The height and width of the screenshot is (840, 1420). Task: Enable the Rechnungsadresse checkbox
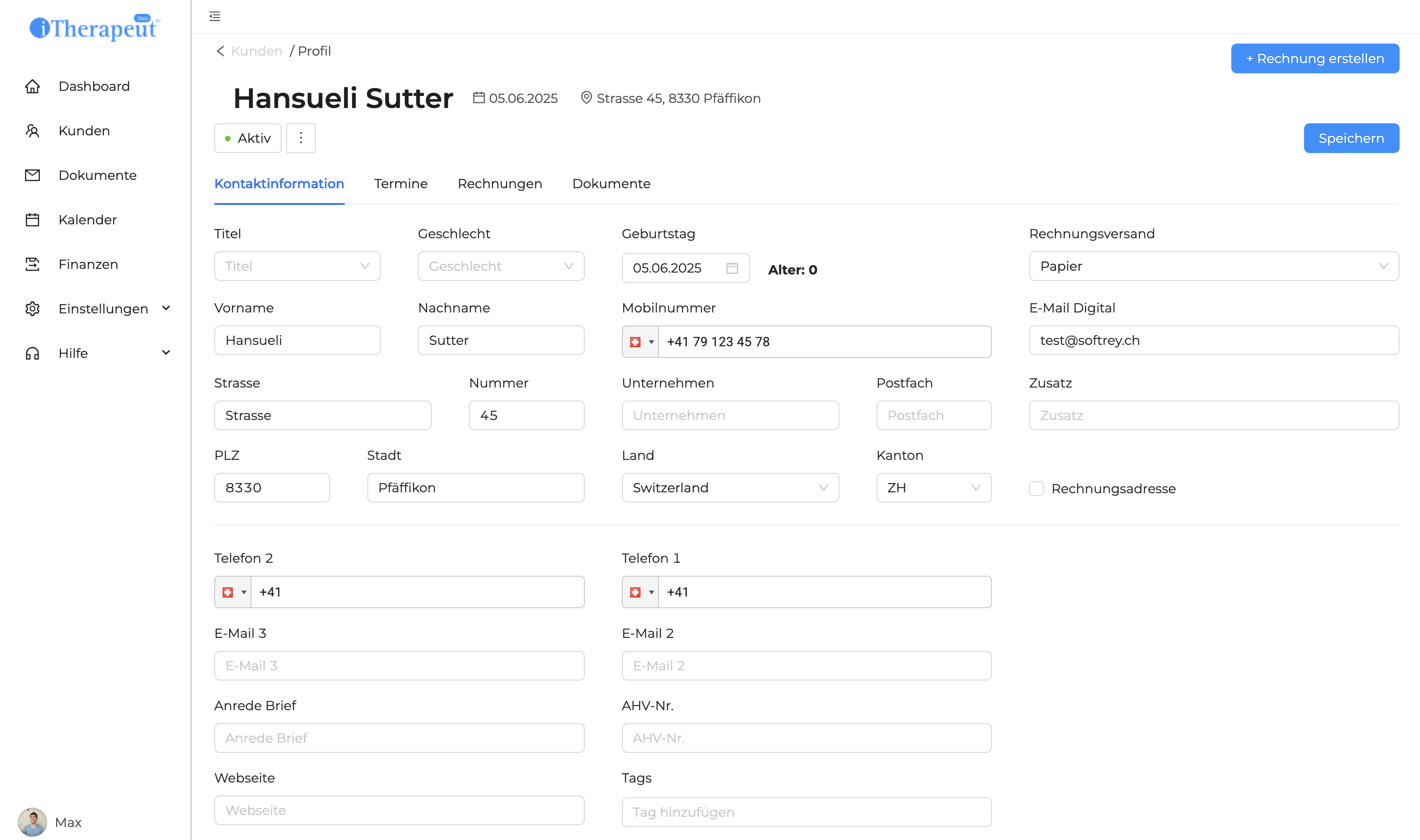[1036, 489]
